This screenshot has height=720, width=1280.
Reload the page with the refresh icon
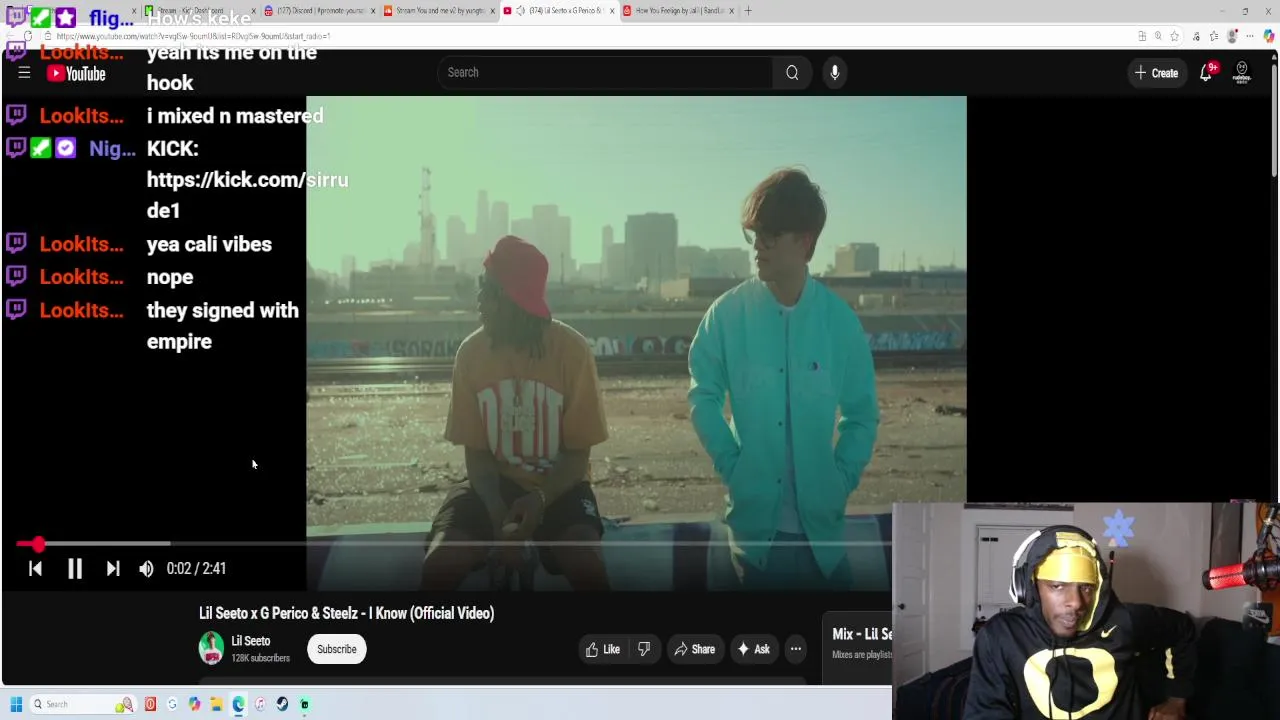[x=27, y=36]
